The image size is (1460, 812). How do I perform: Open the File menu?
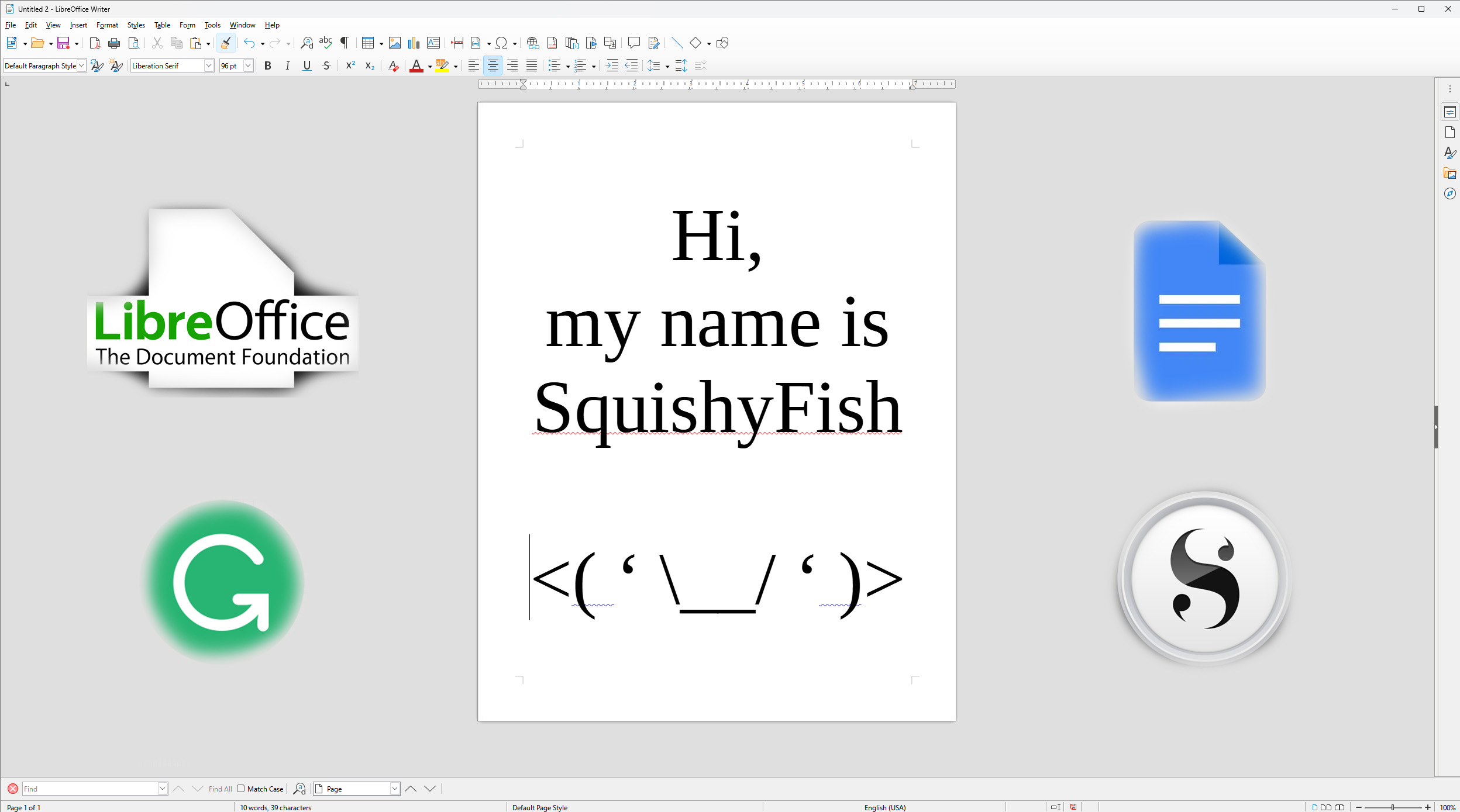coord(11,25)
